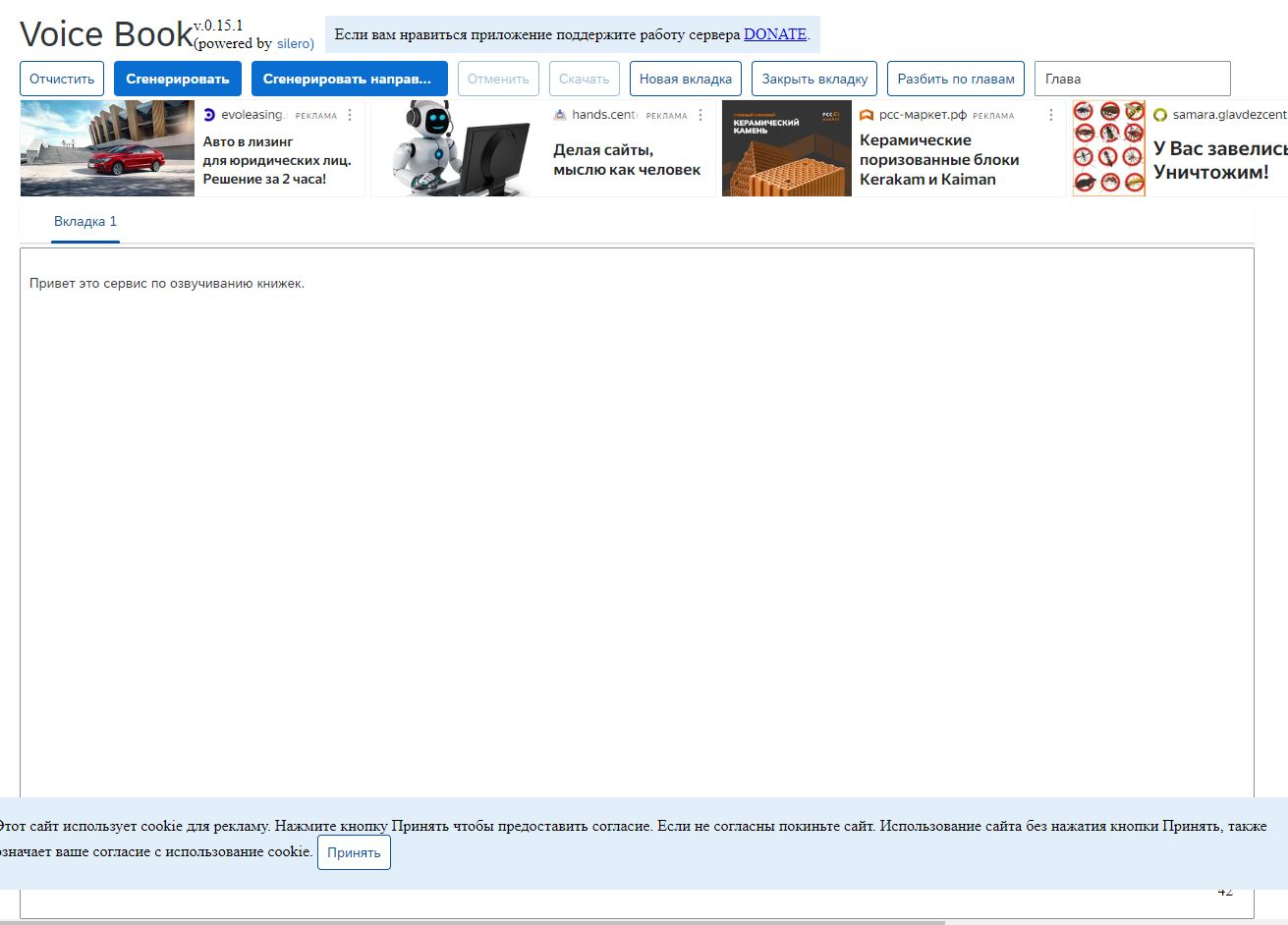Click Сгенерировать направ... button
Image resolution: width=1288 pixels, height=925 pixels.
pyautogui.click(x=350, y=79)
